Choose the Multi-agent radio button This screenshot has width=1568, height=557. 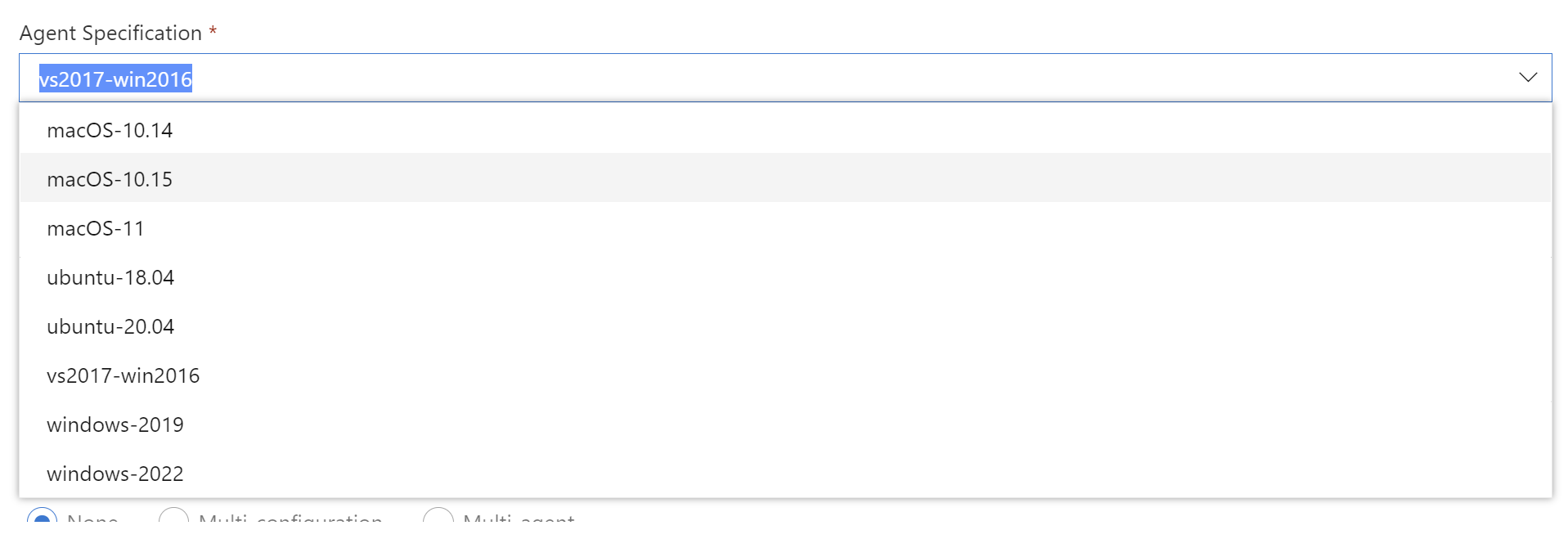[438, 517]
